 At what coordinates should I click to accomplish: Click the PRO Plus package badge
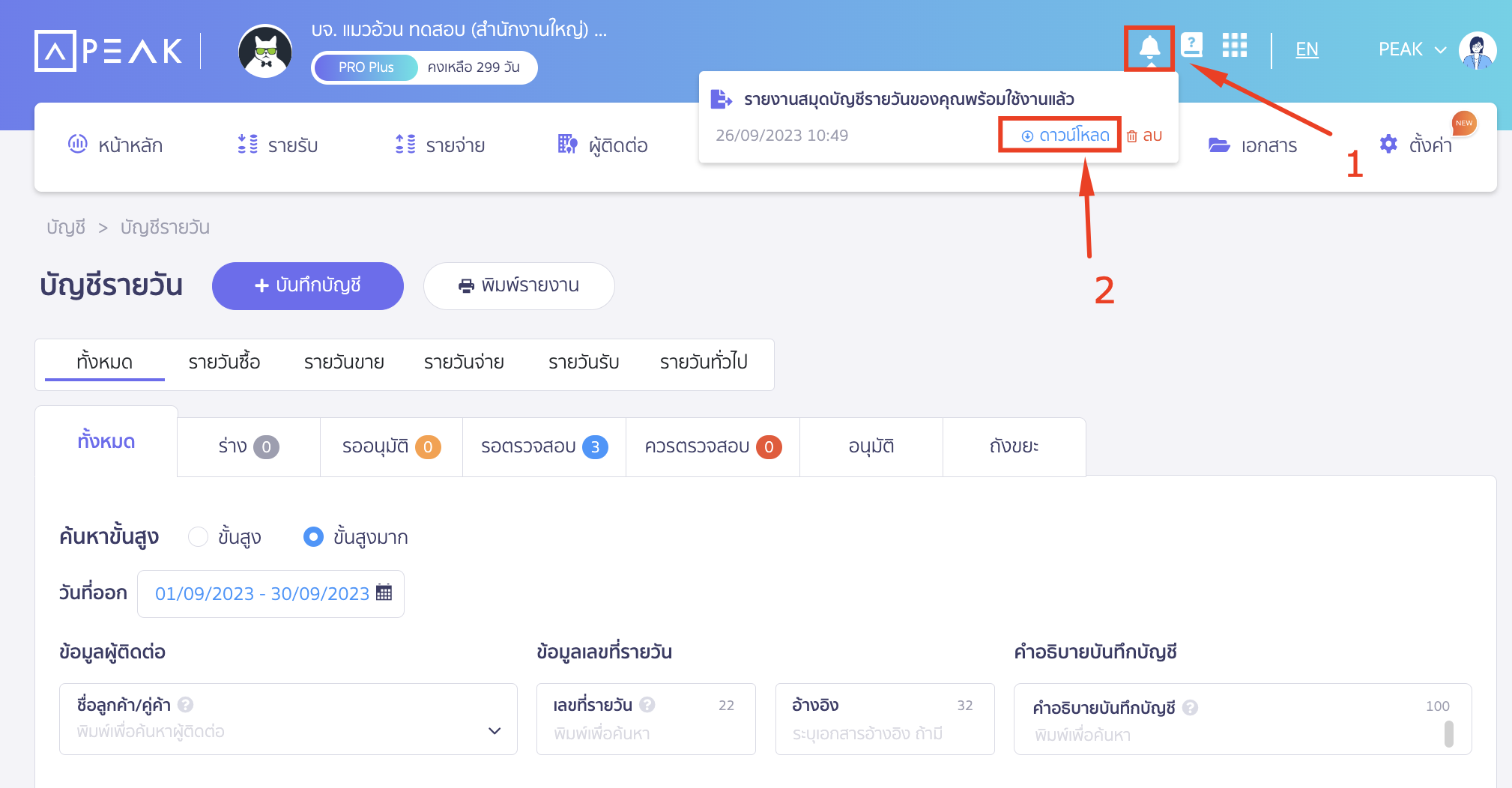pos(366,67)
